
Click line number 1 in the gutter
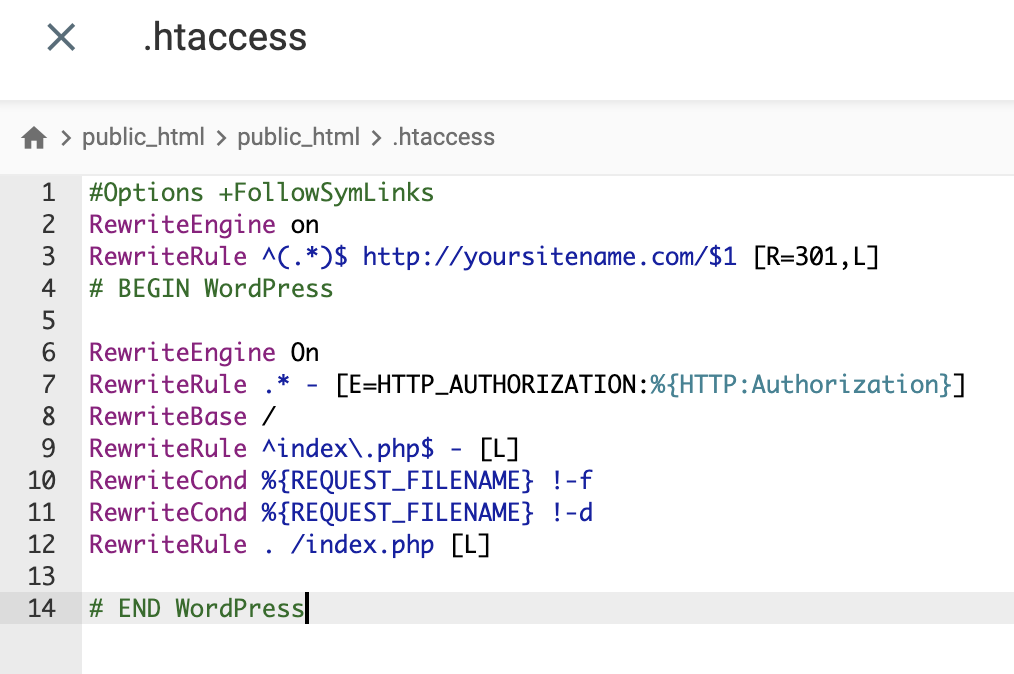pos(48,192)
